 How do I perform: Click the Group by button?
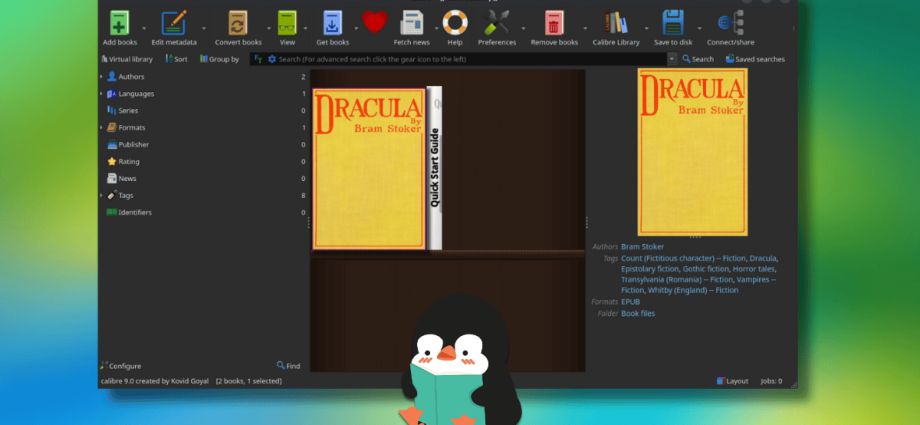point(219,59)
